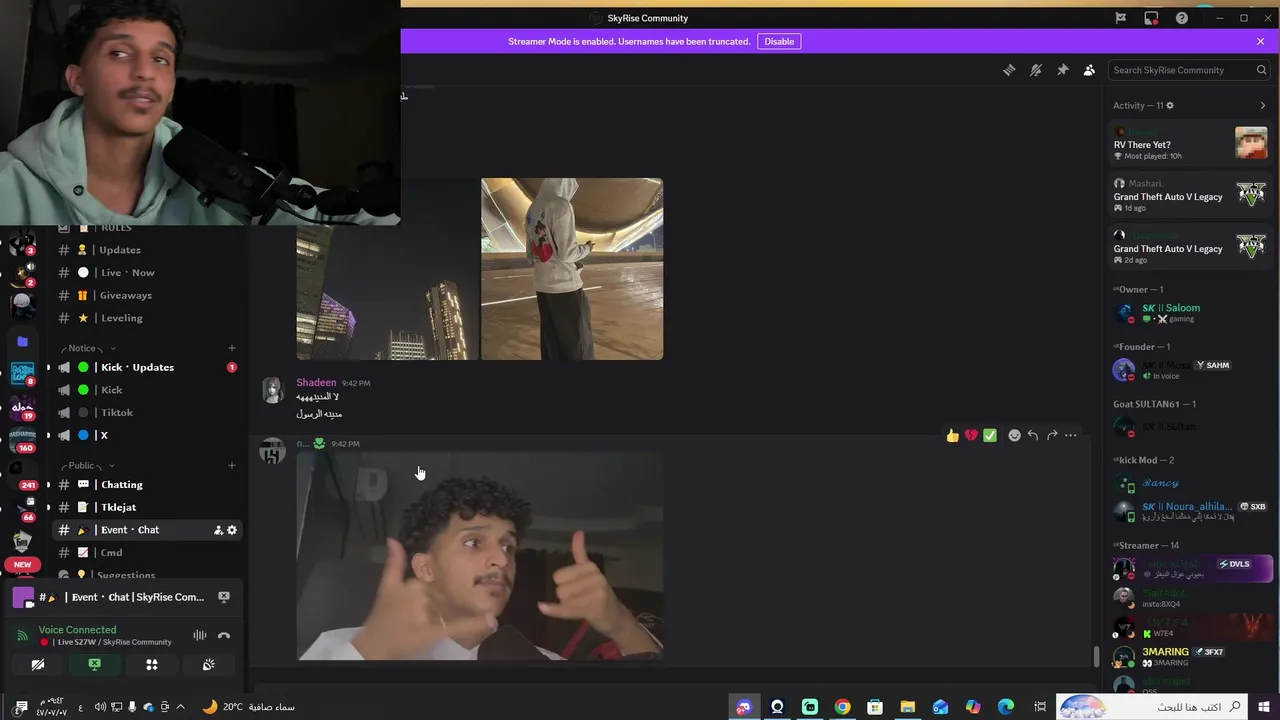
Task: Open the Tiktok announcement channel
Action: [146, 412]
